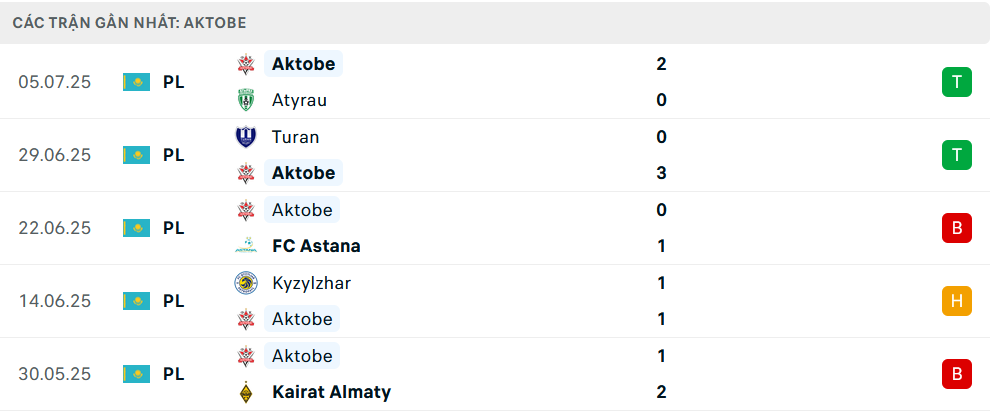Click PL league label on 22.06.25 row
This screenshot has height=412, width=990.
coord(174,228)
